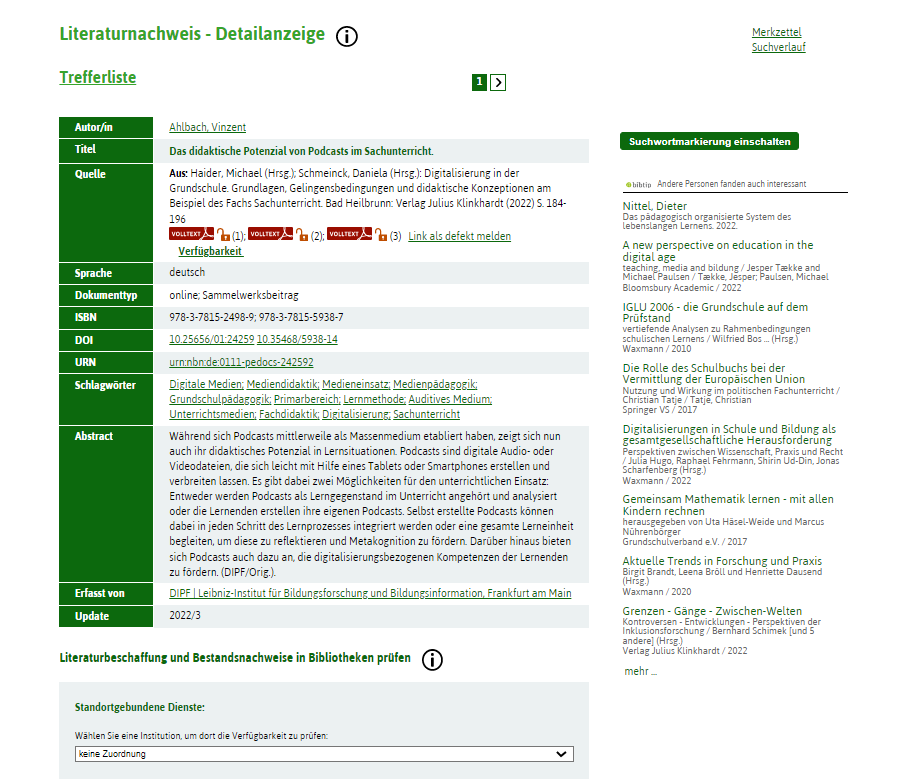Open the institution dropdown 'keine Zuordnung'
Viewport: 912px width, 779px height.
pyautogui.click(x=324, y=754)
